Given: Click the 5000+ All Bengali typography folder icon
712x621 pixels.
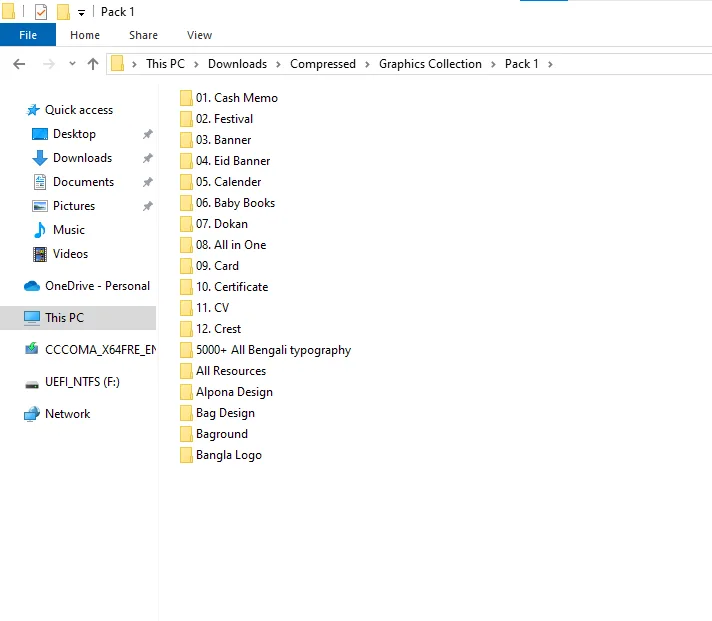Looking at the screenshot, I should pyautogui.click(x=186, y=350).
